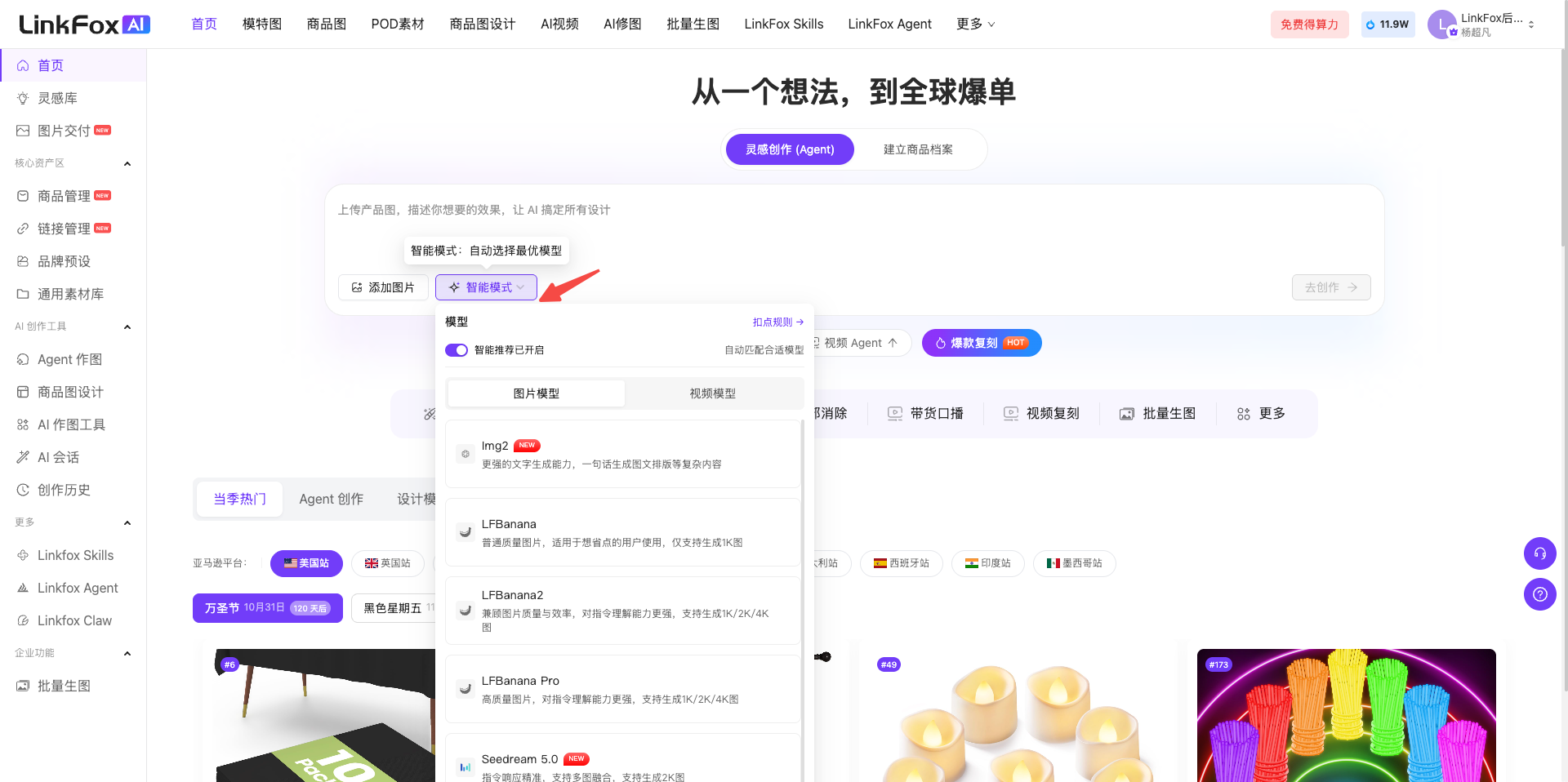Image resolution: width=1568 pixels, height=782 pixels.
Task: Open the 首页 sidebar item
Action: [x=73, y=65]
